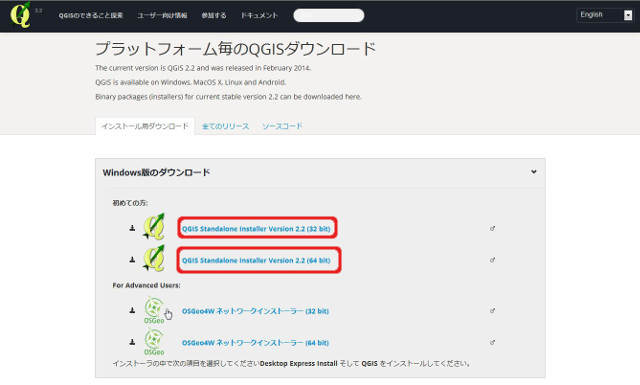Click external link icon on 32 bit Standalone row
This screenshot has width=640, height=385.
(493, 228)
